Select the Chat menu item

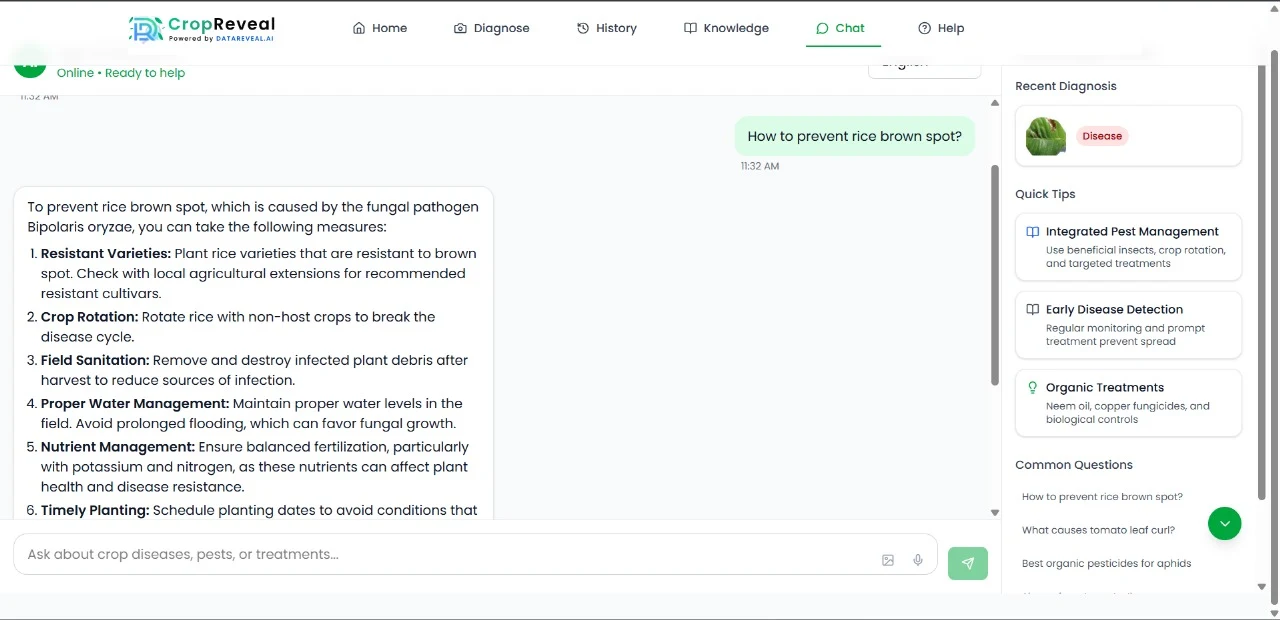(x=842, y=28)
